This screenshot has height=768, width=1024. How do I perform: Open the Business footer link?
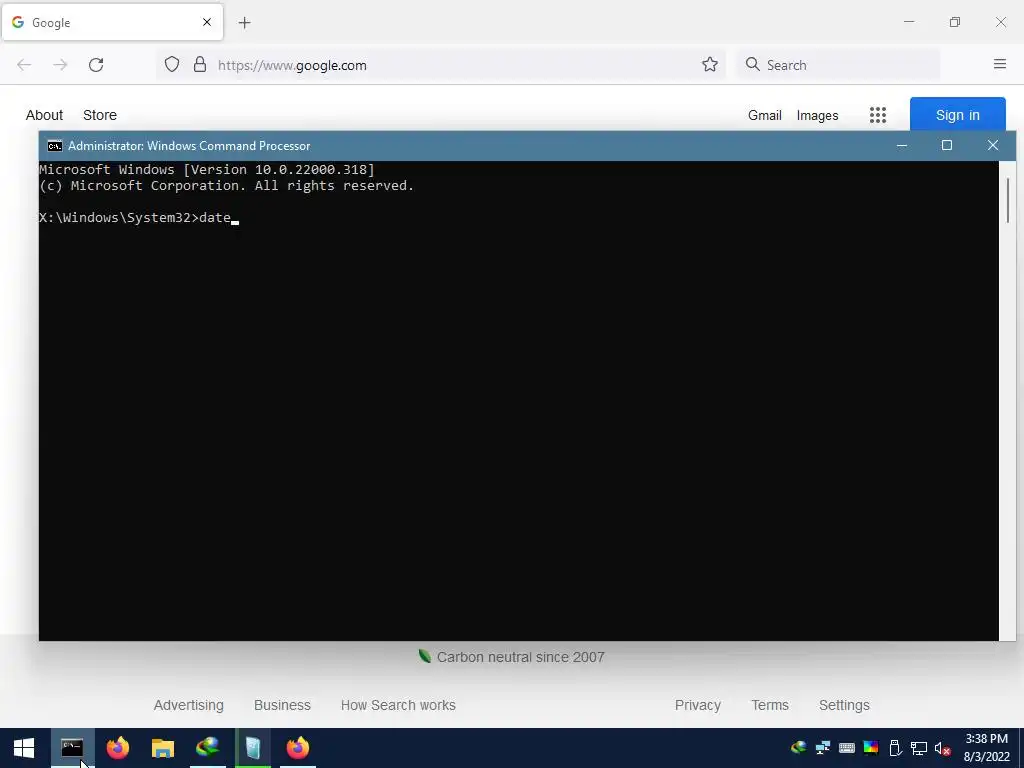[282, 705]
